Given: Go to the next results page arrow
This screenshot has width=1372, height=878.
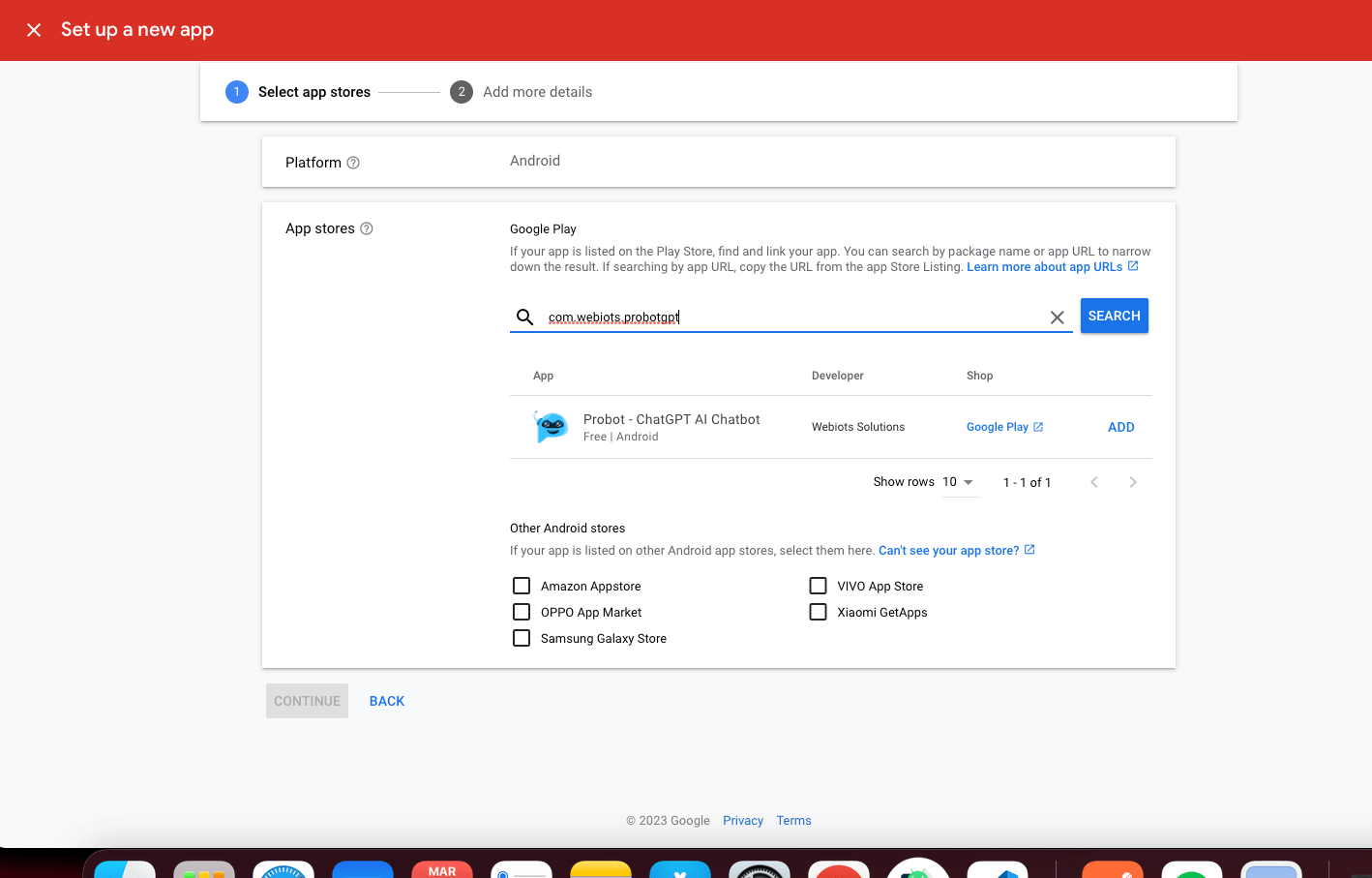Looking at the screenshot, I should click(x=1132, y=482).
